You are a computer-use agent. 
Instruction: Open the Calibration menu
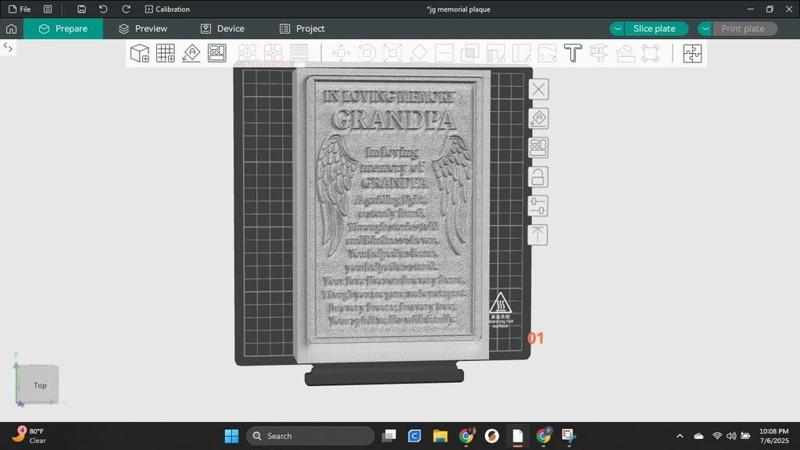(x=167, y=9)
